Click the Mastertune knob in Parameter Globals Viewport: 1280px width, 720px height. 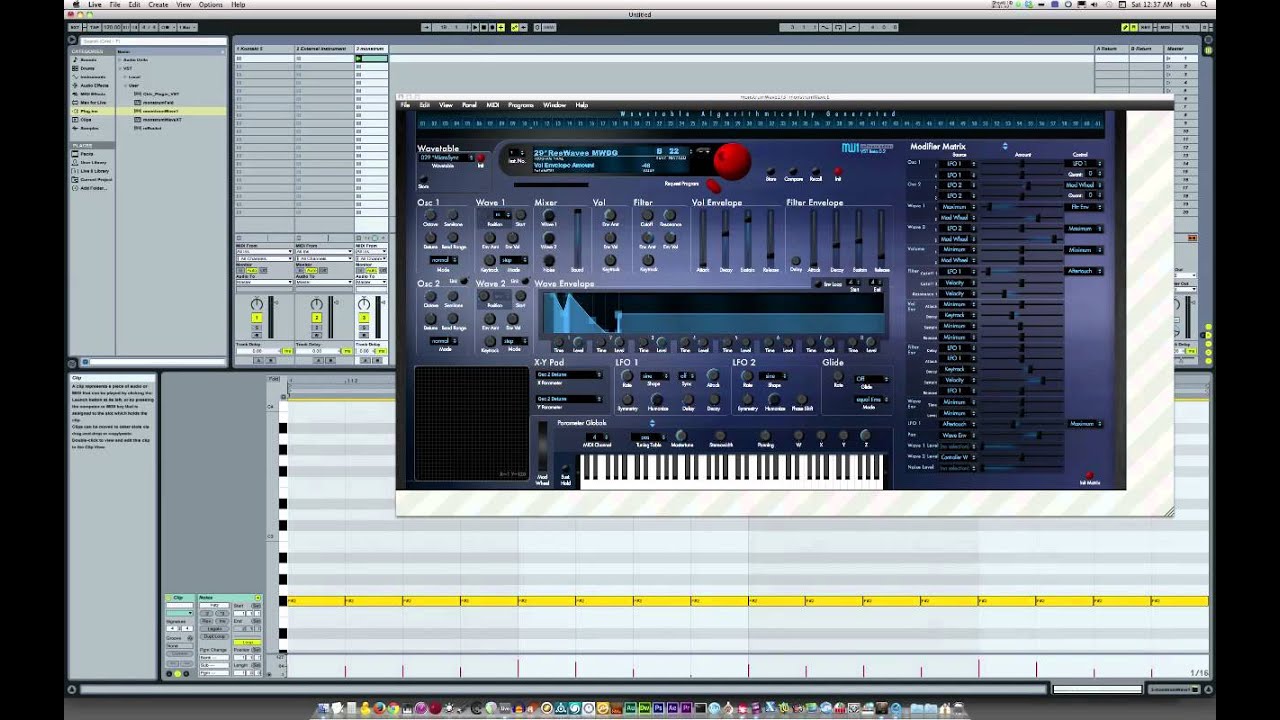[681, 437]
